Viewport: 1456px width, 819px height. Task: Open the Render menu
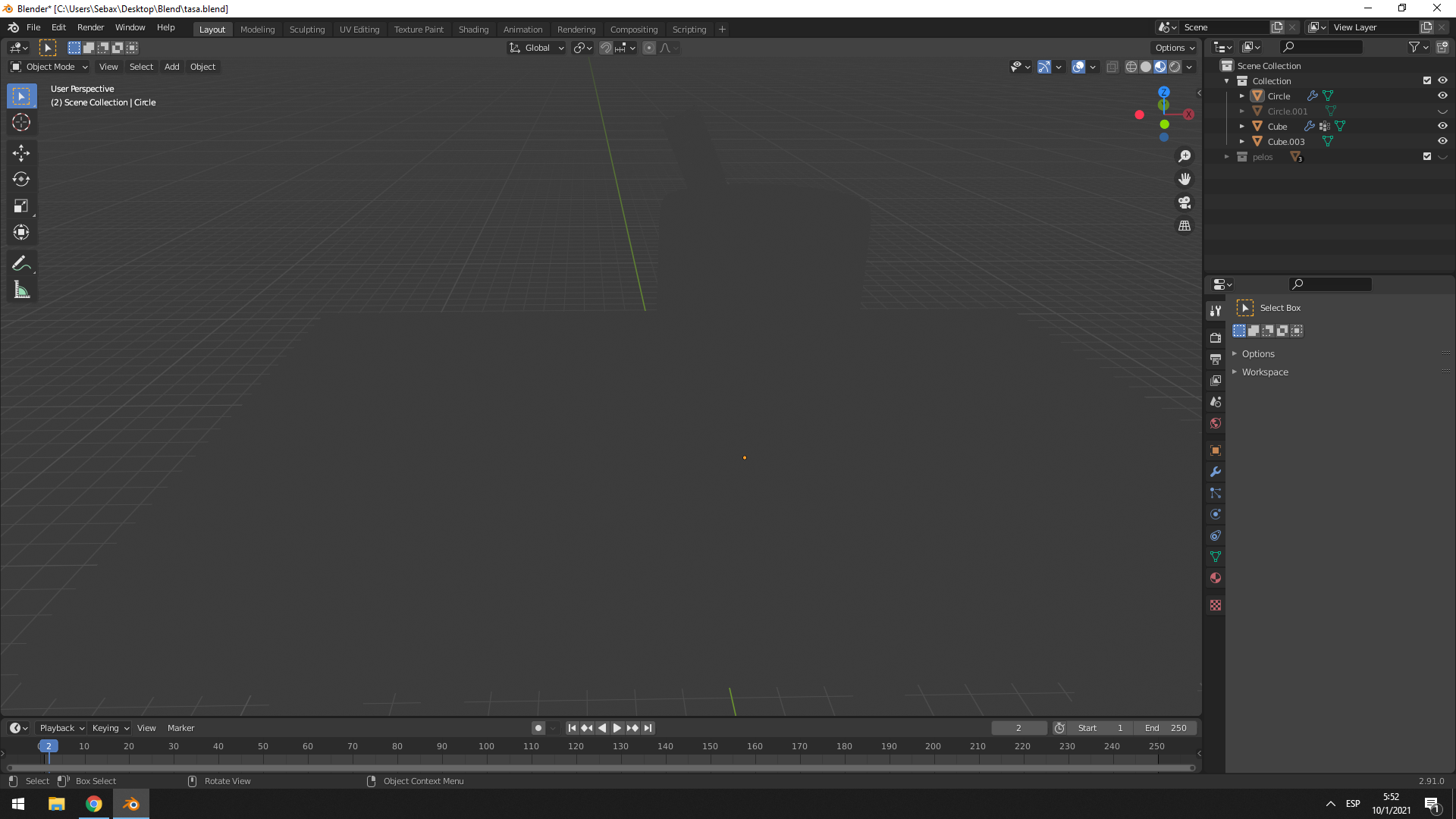tap(90, 27)
